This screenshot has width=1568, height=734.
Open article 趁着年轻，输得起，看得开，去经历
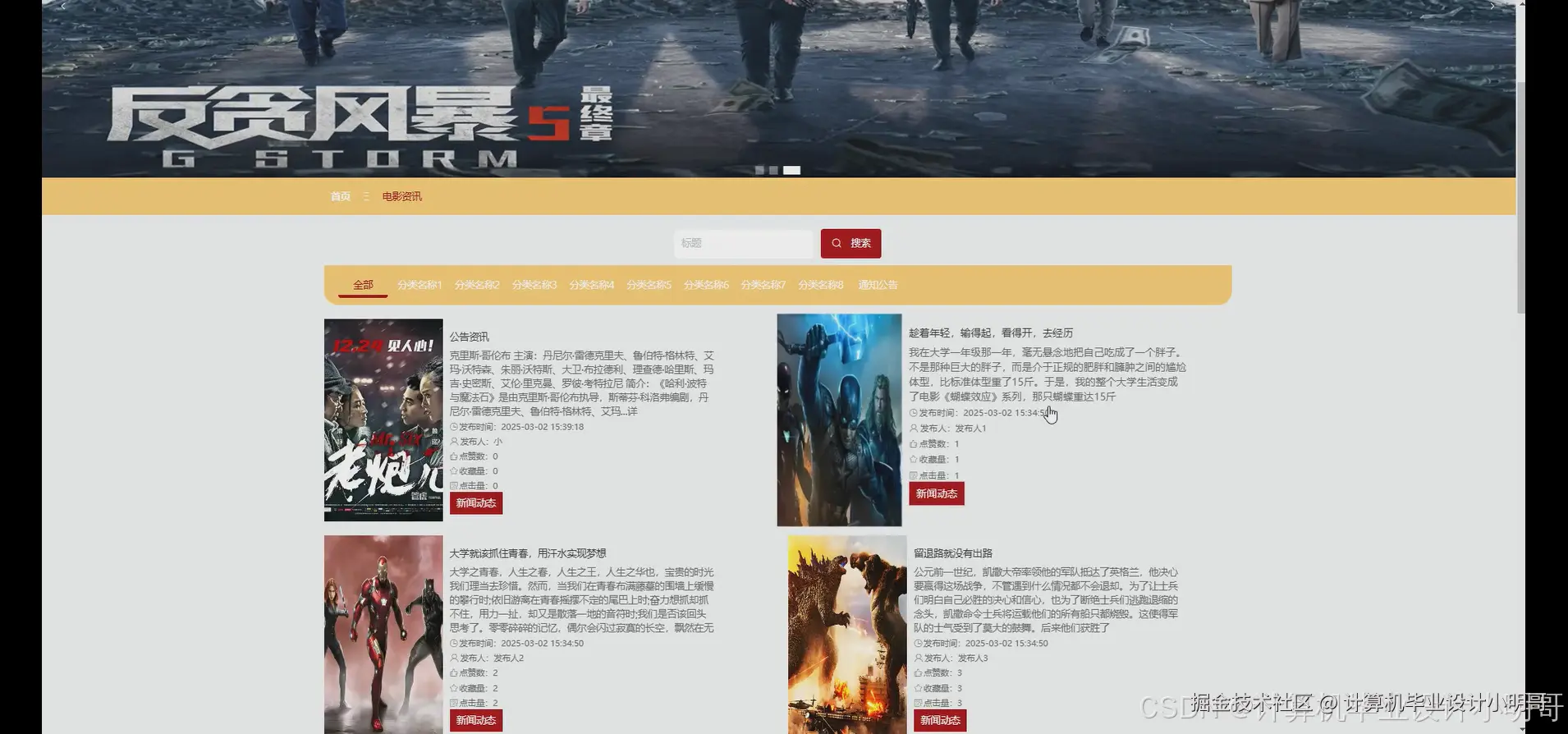pos(991,333)
